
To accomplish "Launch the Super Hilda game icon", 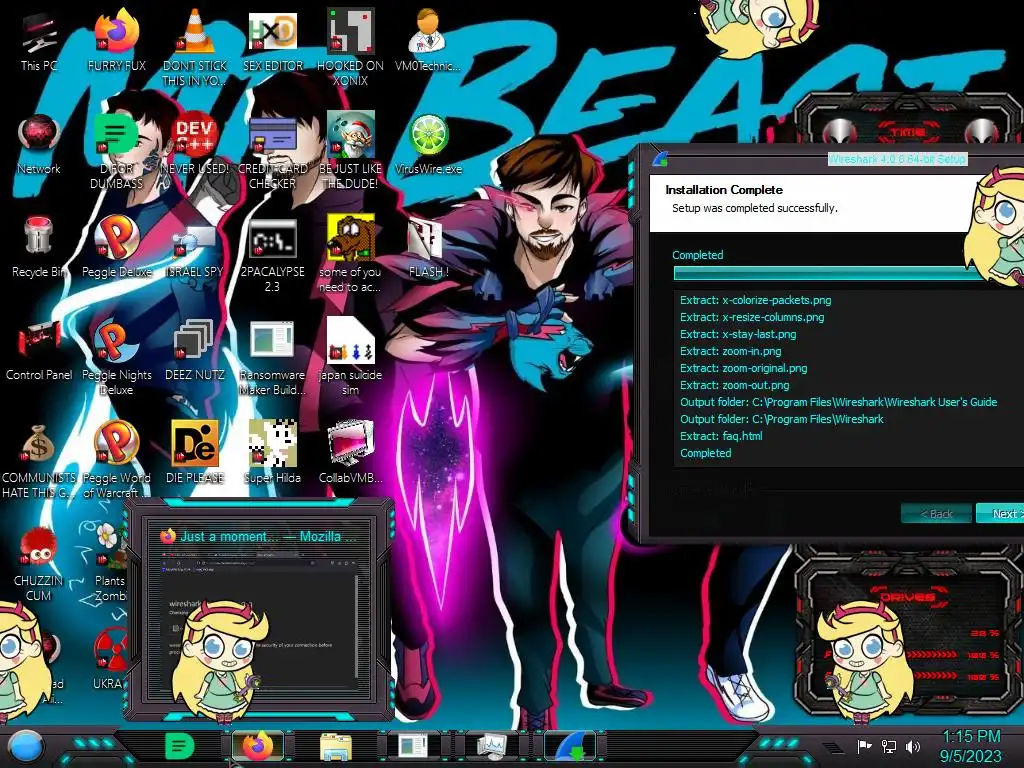I will tap(272, 454).
